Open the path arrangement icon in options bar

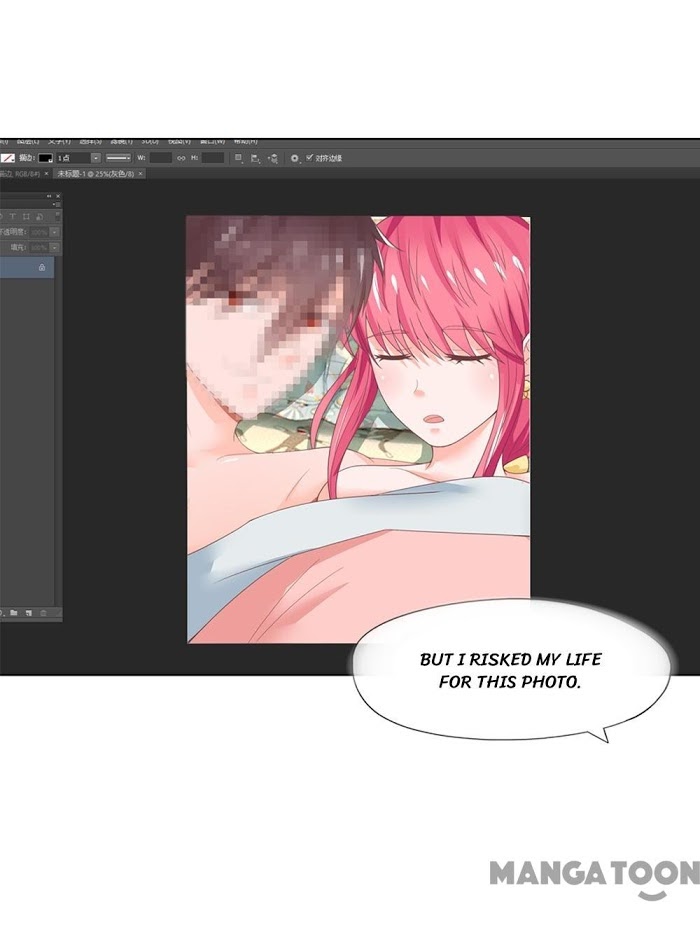point(273,158)
